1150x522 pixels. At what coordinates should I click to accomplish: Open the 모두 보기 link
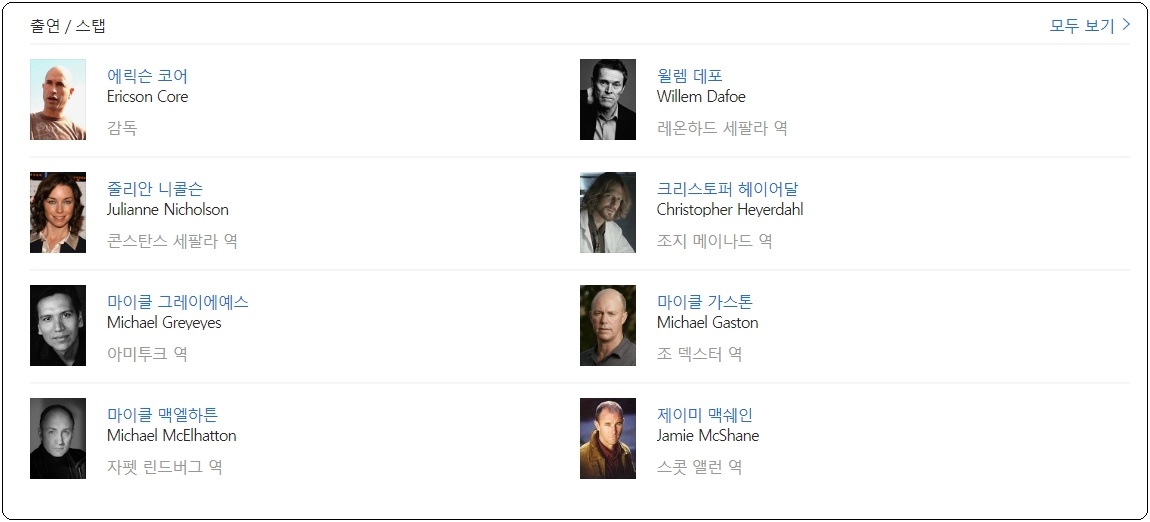pyautogui.click(x=1081, y=25)
